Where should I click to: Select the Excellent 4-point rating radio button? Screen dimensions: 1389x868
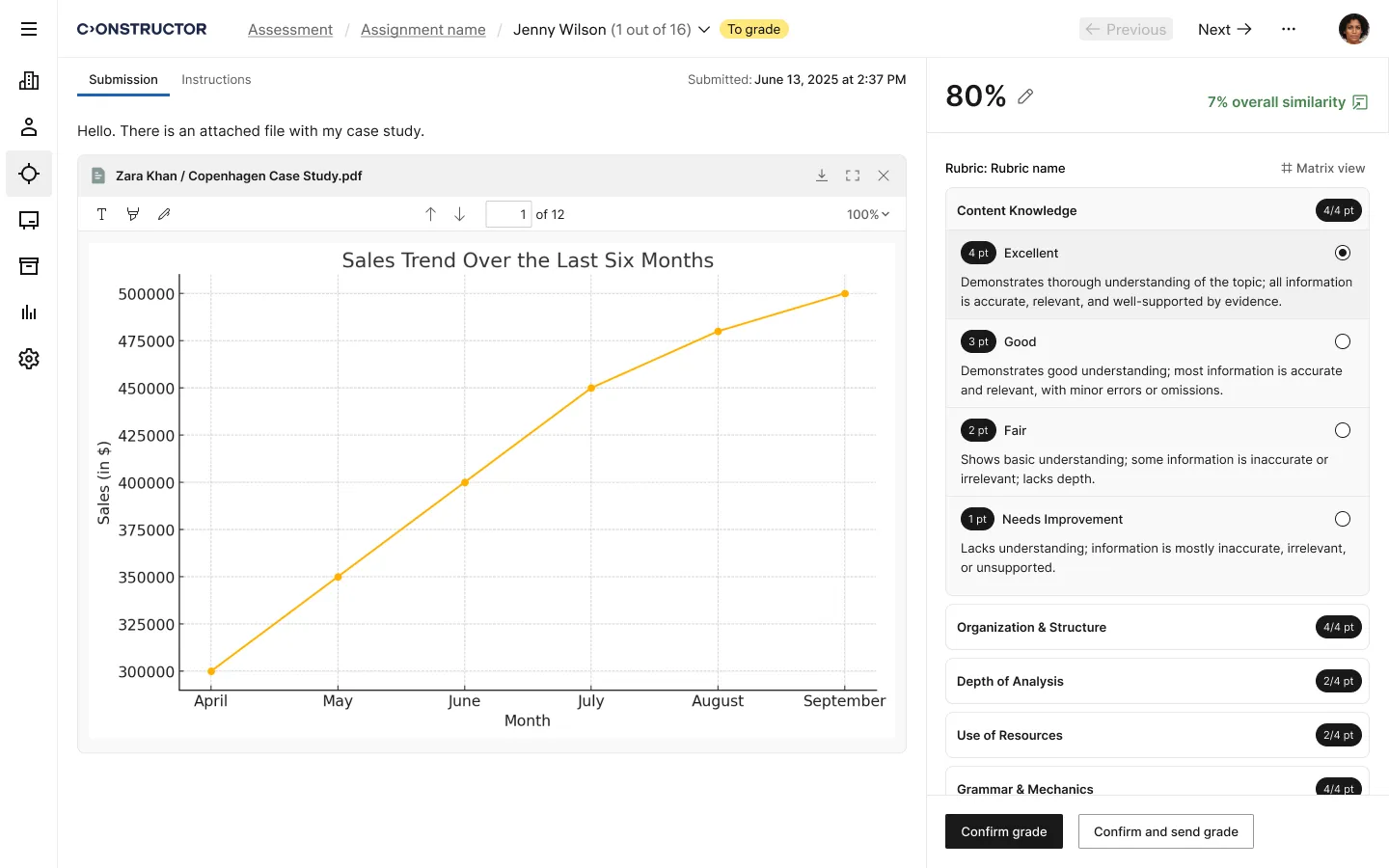click(1343, 253)
